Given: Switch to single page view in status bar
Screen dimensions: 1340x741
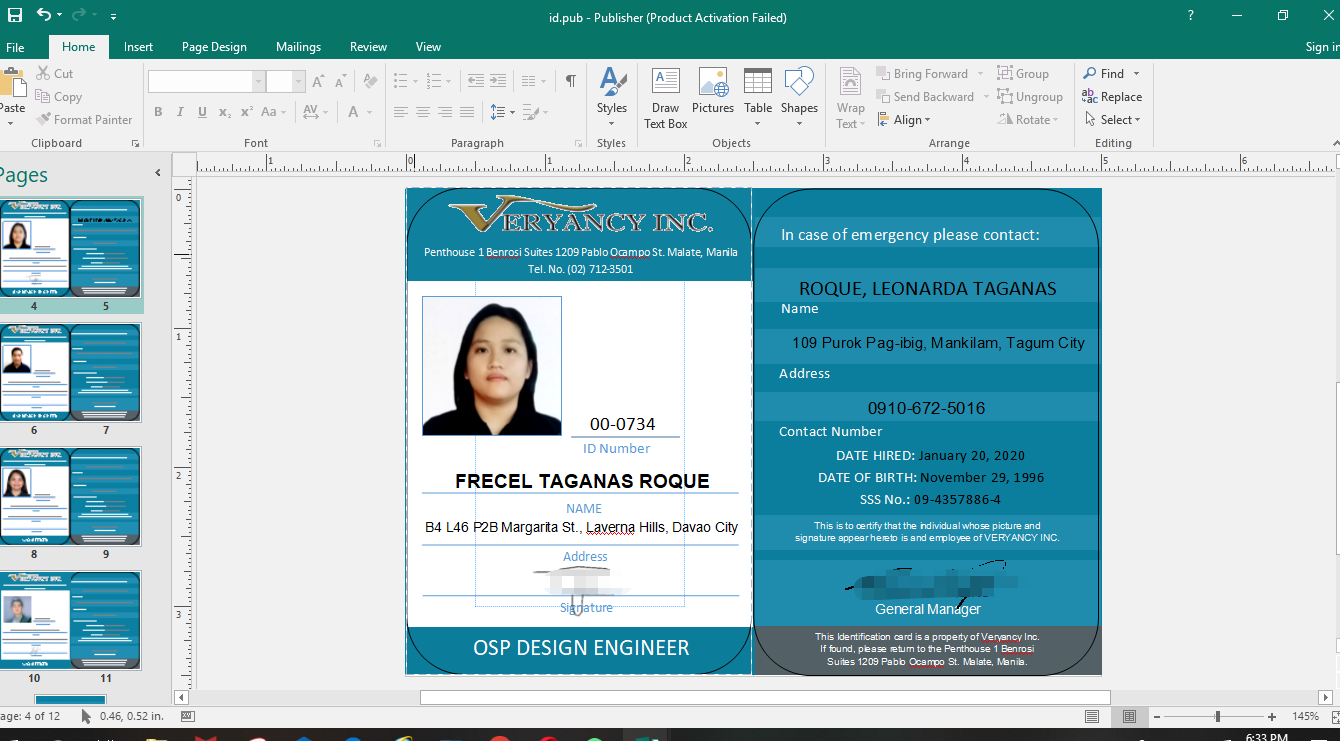Looking at the screenshot, I should click(x=1093, y=716).
